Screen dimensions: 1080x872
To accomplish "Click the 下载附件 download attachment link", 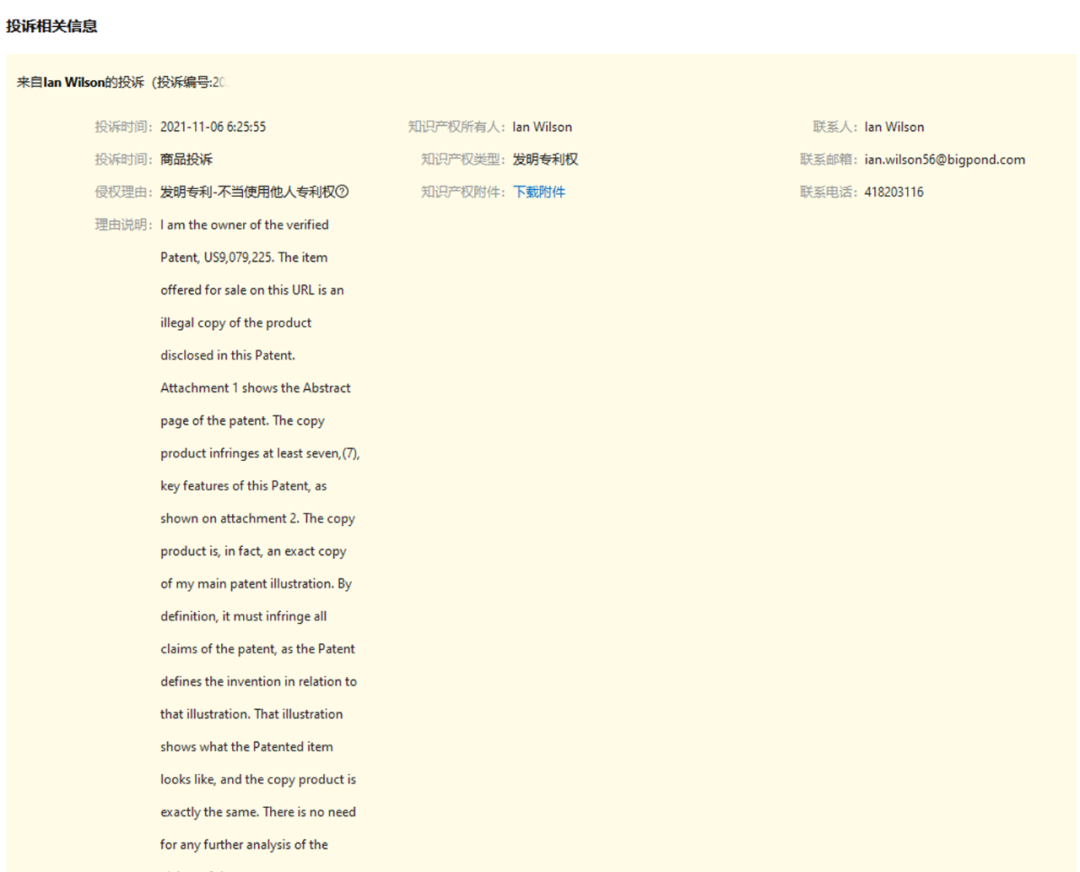I will (539, 192).
